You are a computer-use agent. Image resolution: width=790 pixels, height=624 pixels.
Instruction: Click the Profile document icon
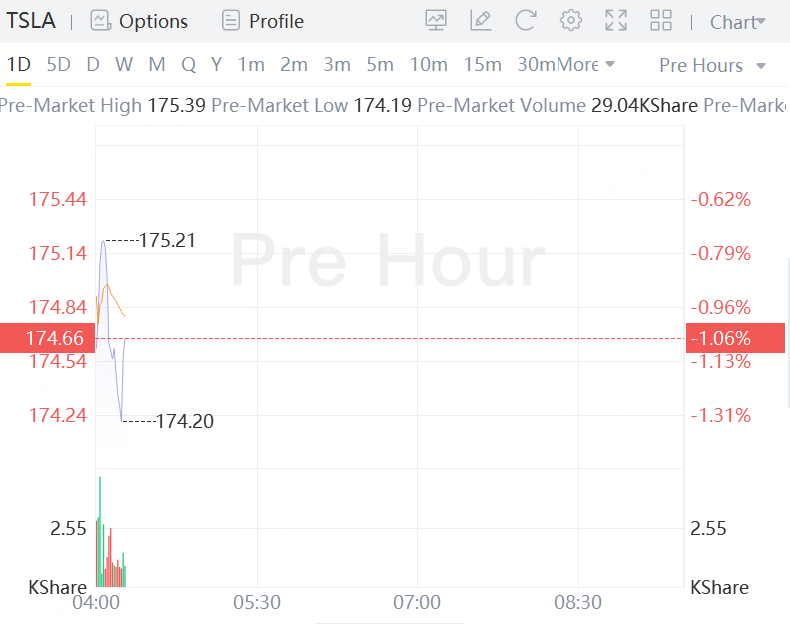point(231,21)
